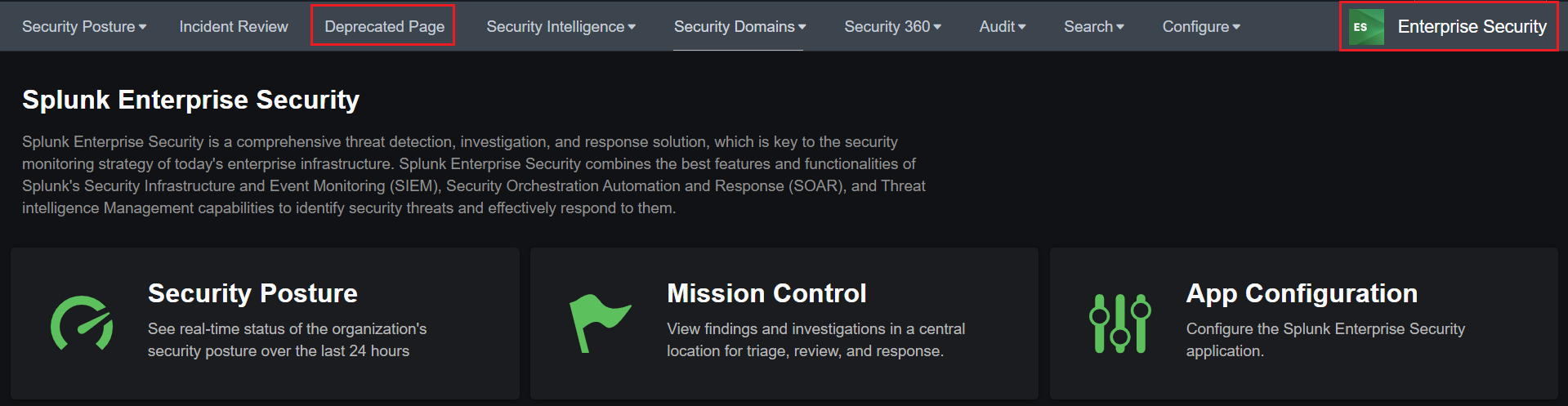Image resolution: width=1568 pixels, height=406 pixels.
Task: Expand the Configure menu
Action: [1200, 27]
